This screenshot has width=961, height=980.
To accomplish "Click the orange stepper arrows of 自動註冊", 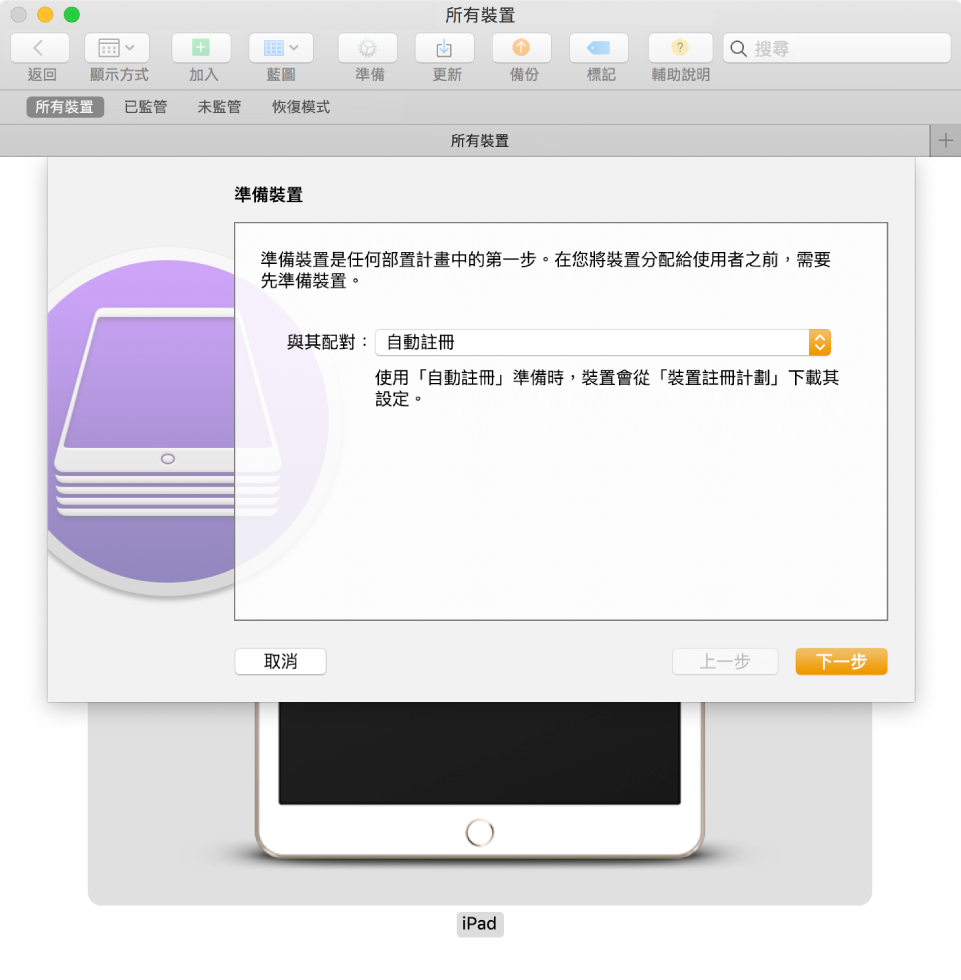I will pos(820,342).
